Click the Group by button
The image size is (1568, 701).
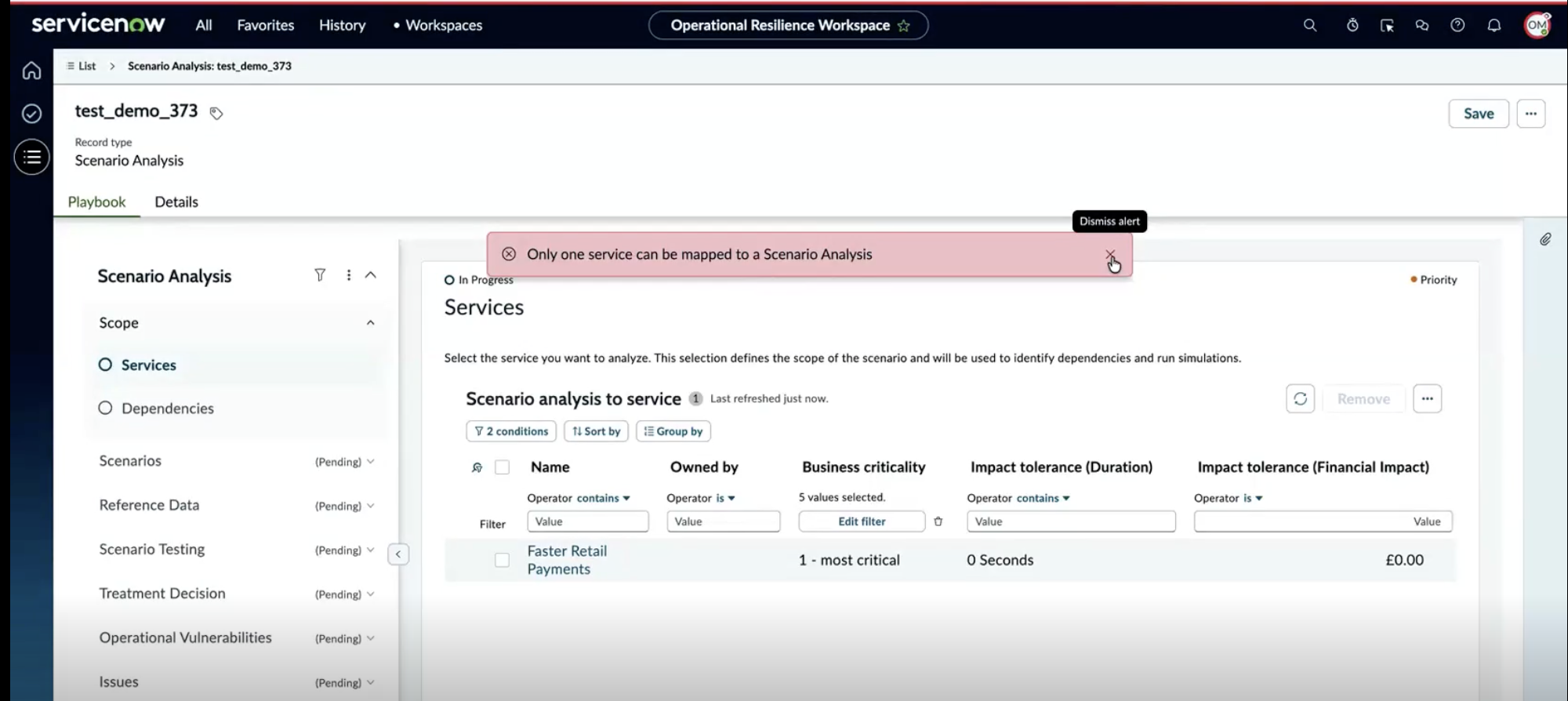click(x=673, y=431)
